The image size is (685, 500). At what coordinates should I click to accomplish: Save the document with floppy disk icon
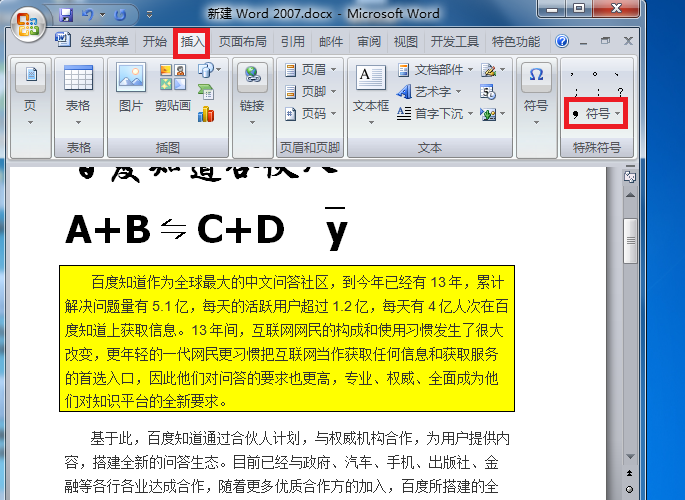tap(66, 15)
